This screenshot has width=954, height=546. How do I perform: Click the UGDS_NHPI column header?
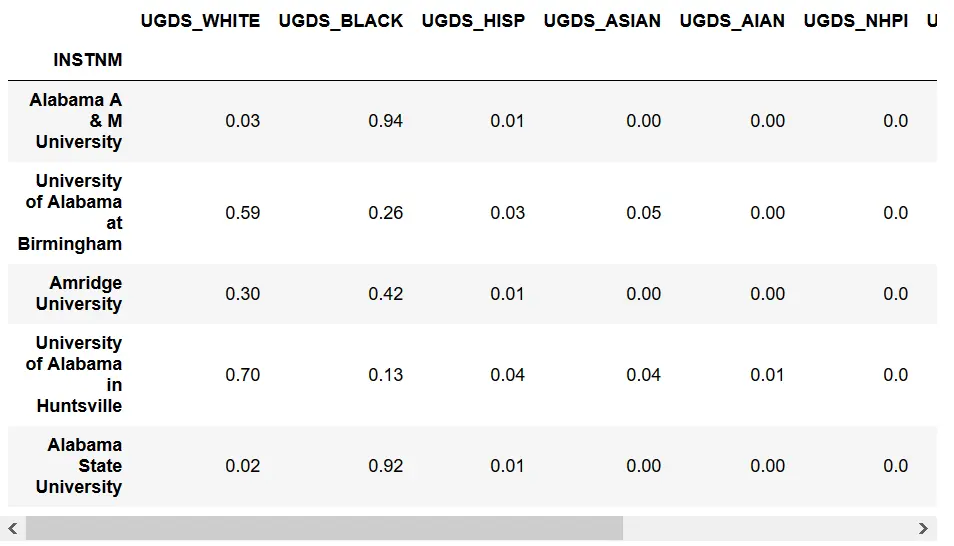click(x=856, y=20)
